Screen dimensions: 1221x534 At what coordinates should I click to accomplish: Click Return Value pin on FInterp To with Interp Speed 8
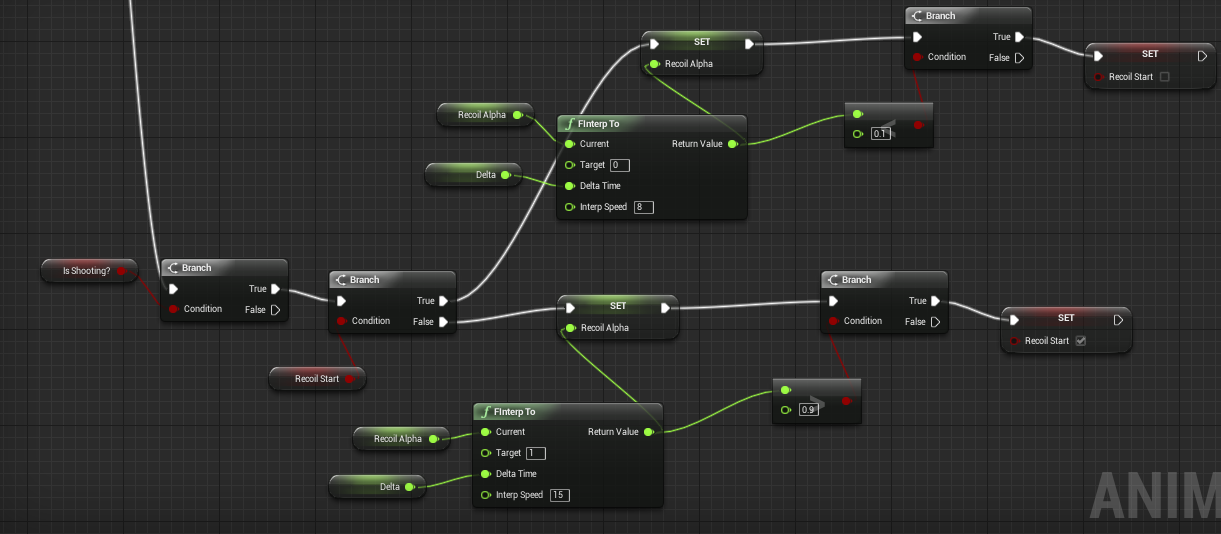click(733, 144)
